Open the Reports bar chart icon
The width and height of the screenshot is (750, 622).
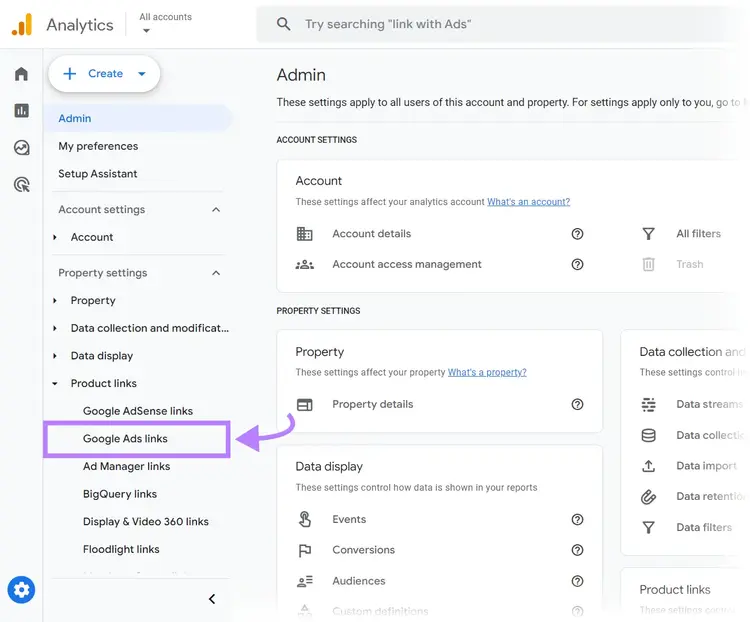tap(21, 111)
